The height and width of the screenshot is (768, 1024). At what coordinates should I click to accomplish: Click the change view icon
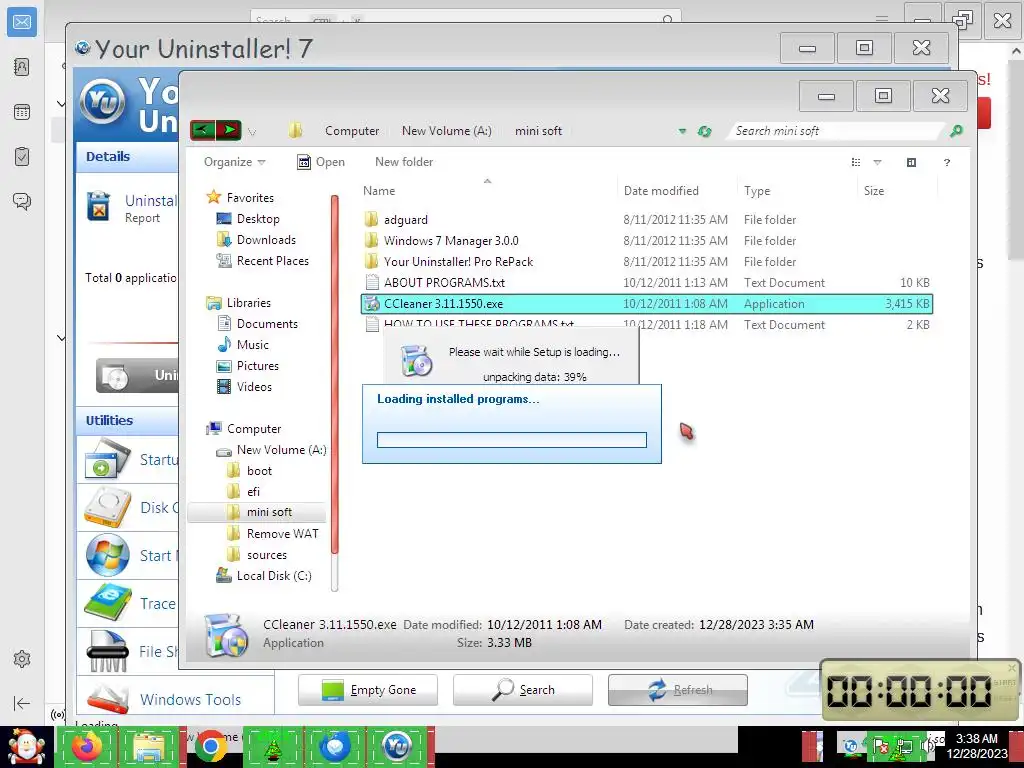pyautogui.click(x=856, y=162)
